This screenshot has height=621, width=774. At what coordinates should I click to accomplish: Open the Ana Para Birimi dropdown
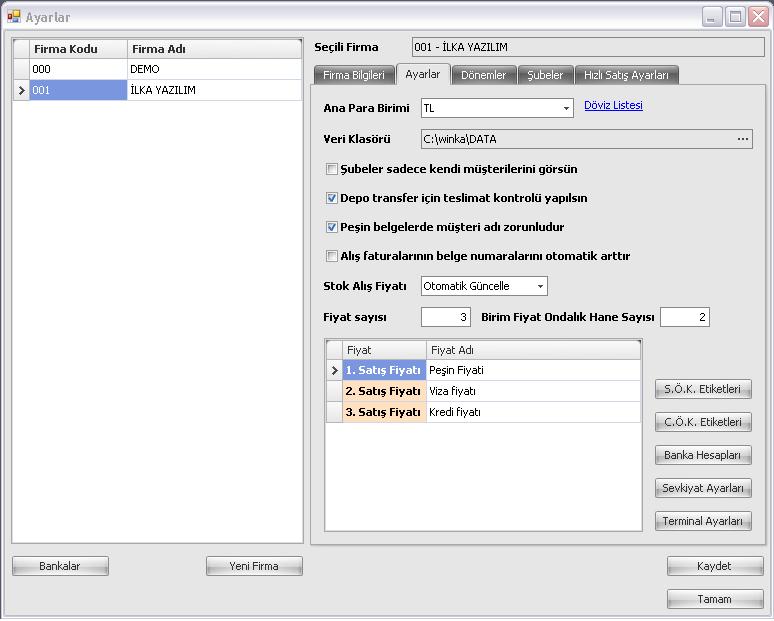(x=566, y=108)
